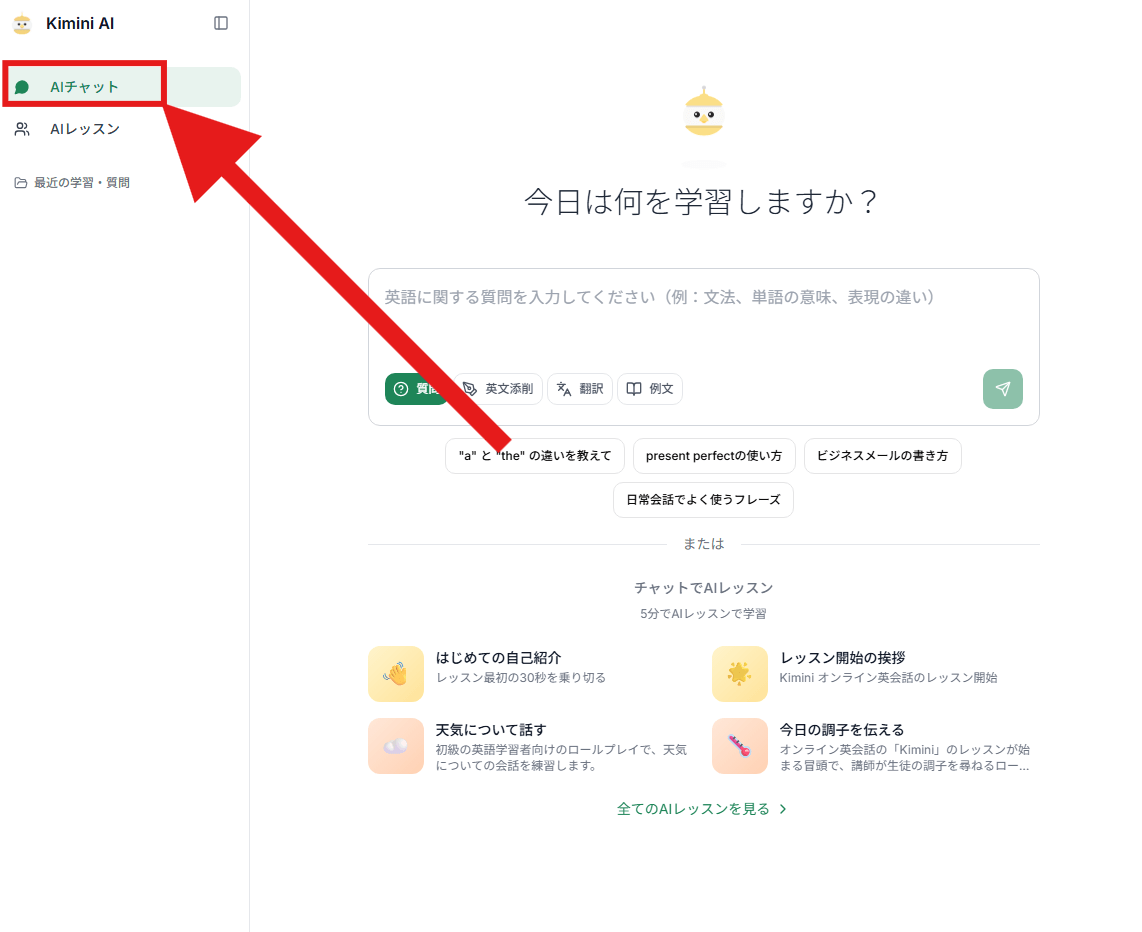Click the Kimini AI robot logo

click(x=22, y=24)
